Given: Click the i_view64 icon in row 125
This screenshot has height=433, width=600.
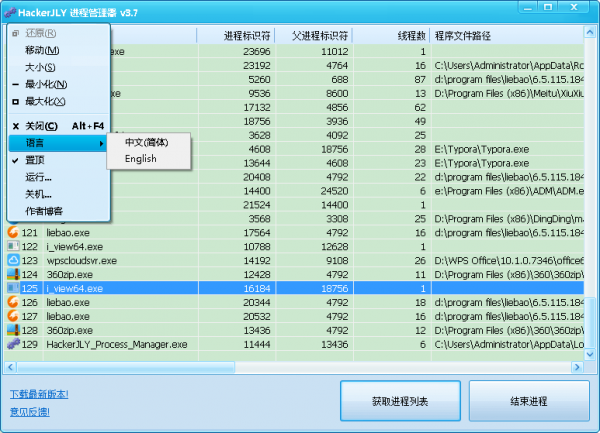Looking at the screenshot, I should click(13, 288).
